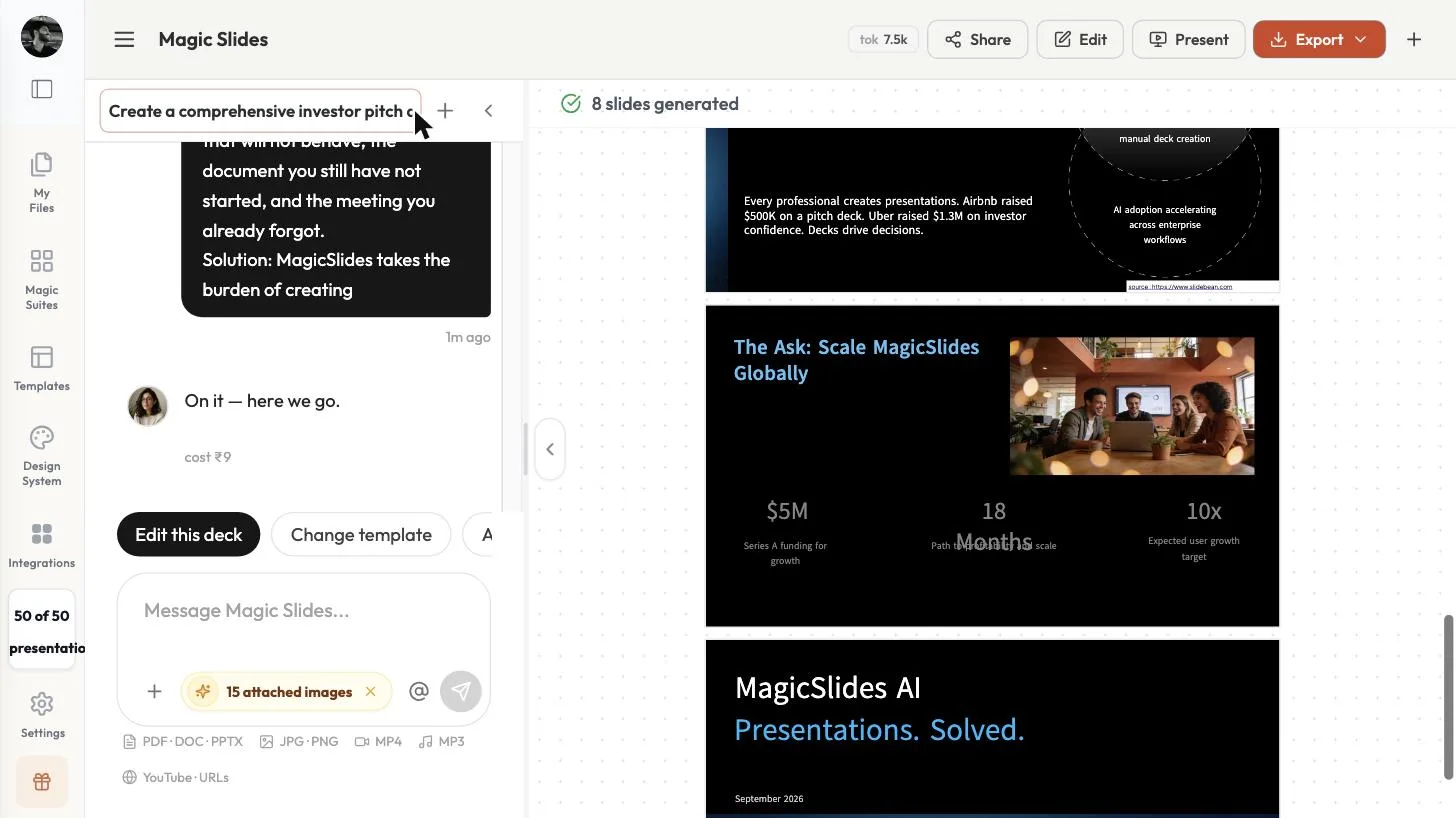Open Templates section

point(41,368)
